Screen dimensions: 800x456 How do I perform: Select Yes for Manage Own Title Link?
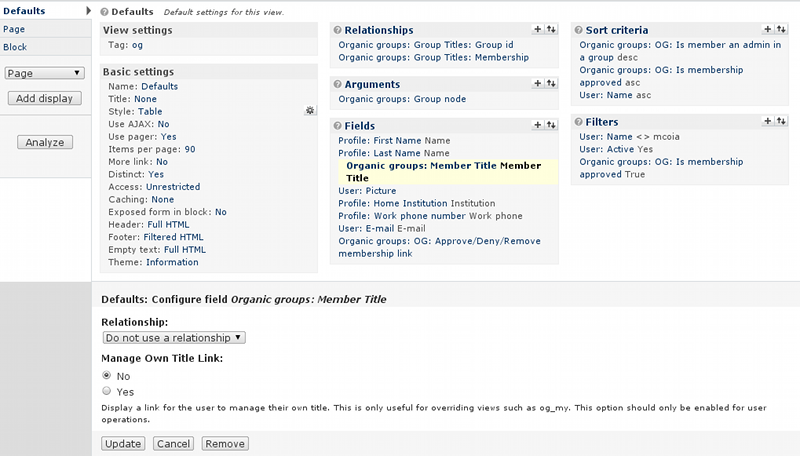[x=107, y=391]
